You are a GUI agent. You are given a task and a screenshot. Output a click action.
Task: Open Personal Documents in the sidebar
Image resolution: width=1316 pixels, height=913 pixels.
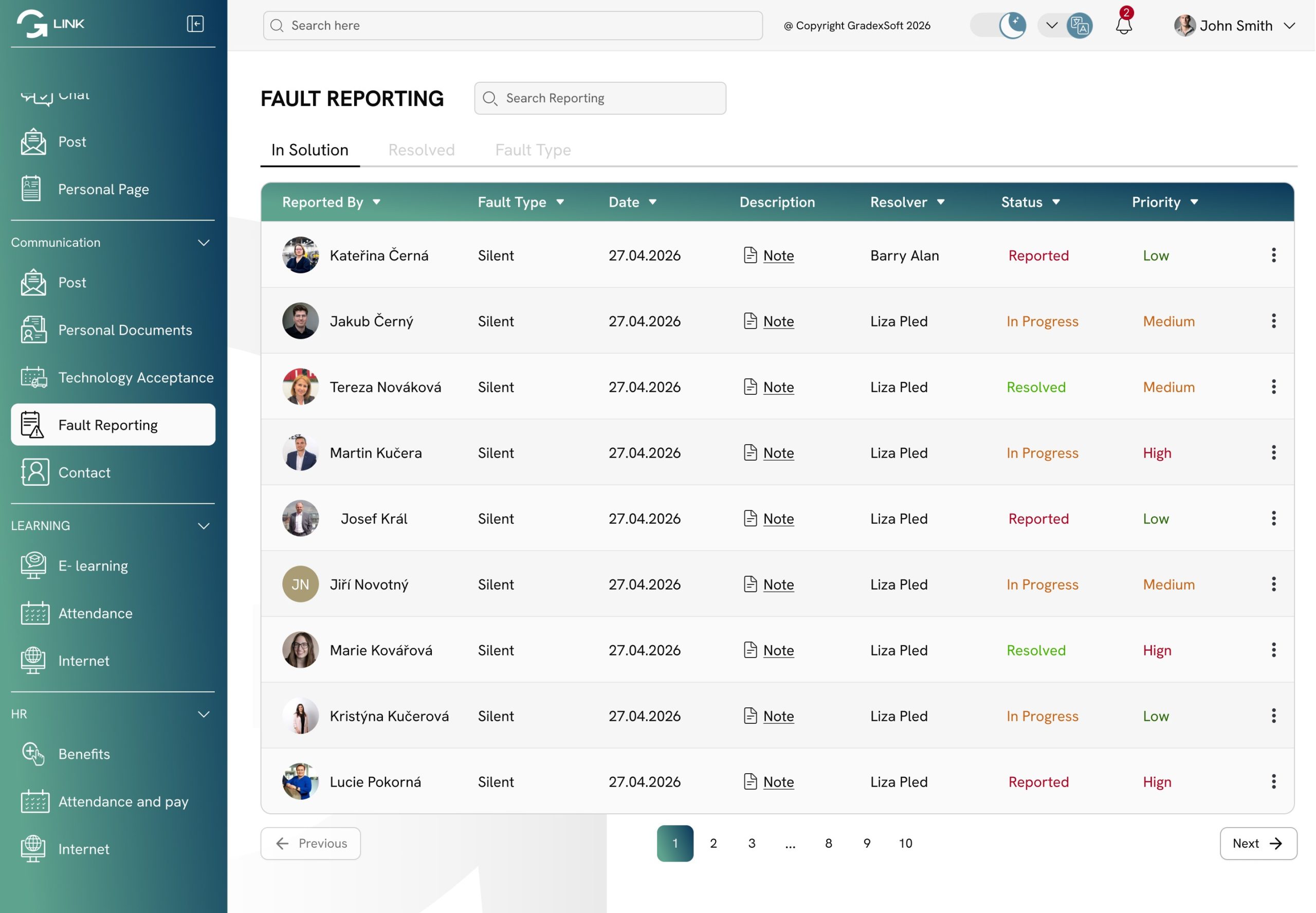(125, 330)
